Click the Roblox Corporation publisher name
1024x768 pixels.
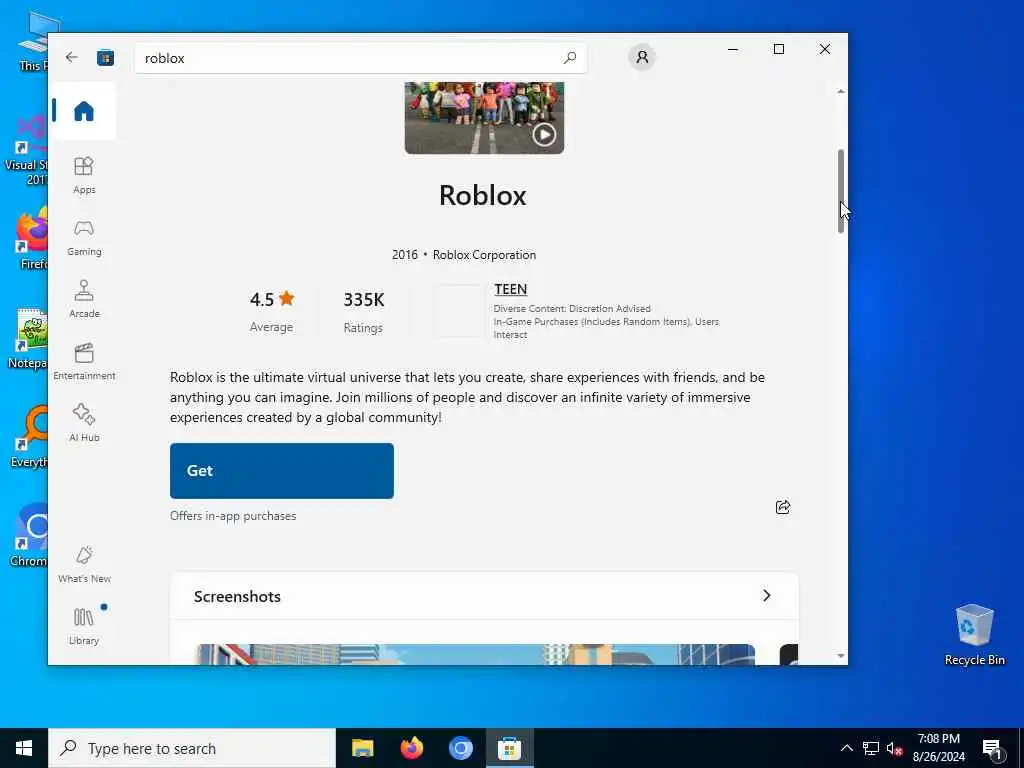click(484, 255)
